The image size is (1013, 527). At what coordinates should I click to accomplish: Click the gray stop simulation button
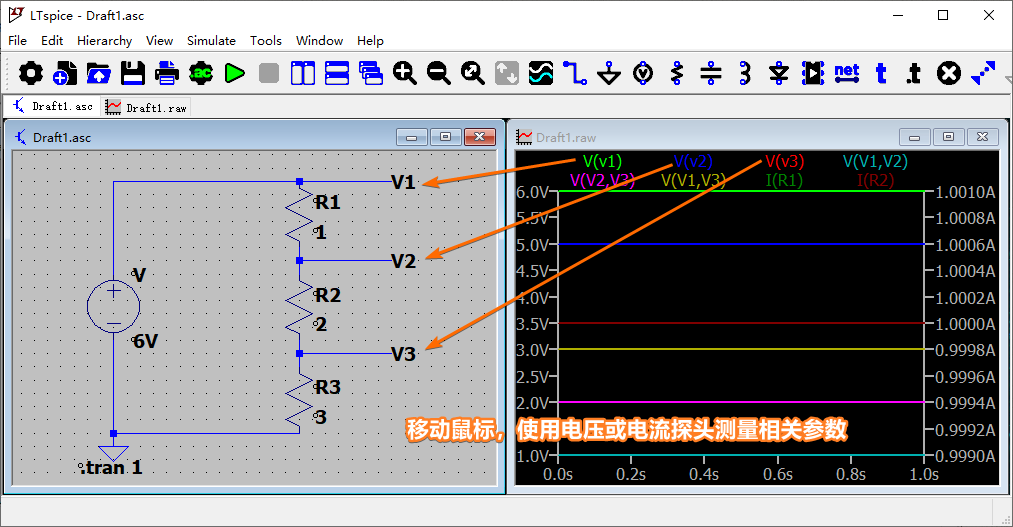tap(269, 73)
